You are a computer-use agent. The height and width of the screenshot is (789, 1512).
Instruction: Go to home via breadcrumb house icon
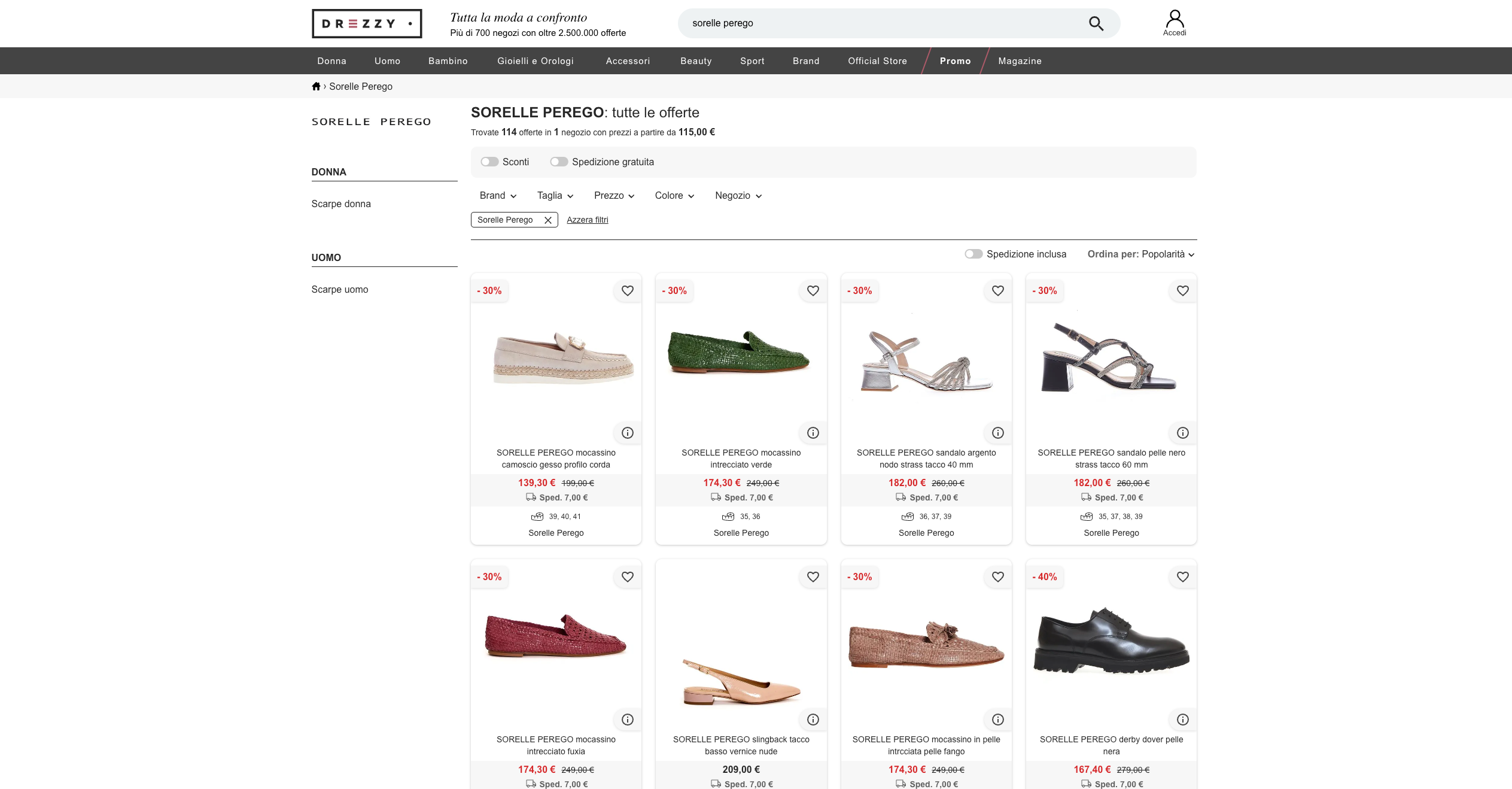pos(316,86)
